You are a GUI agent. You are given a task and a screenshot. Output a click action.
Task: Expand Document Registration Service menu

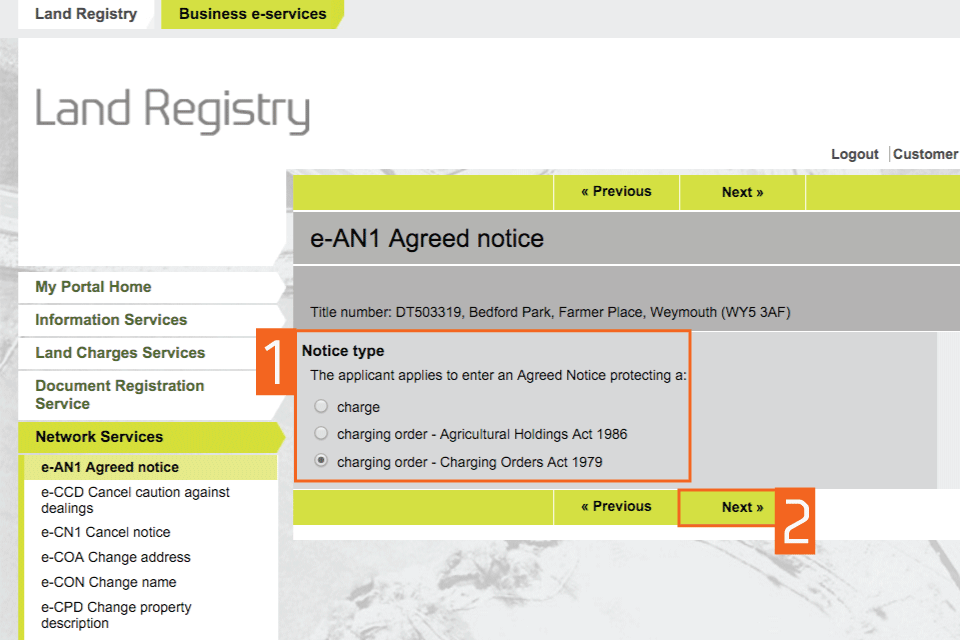(119, 395)
